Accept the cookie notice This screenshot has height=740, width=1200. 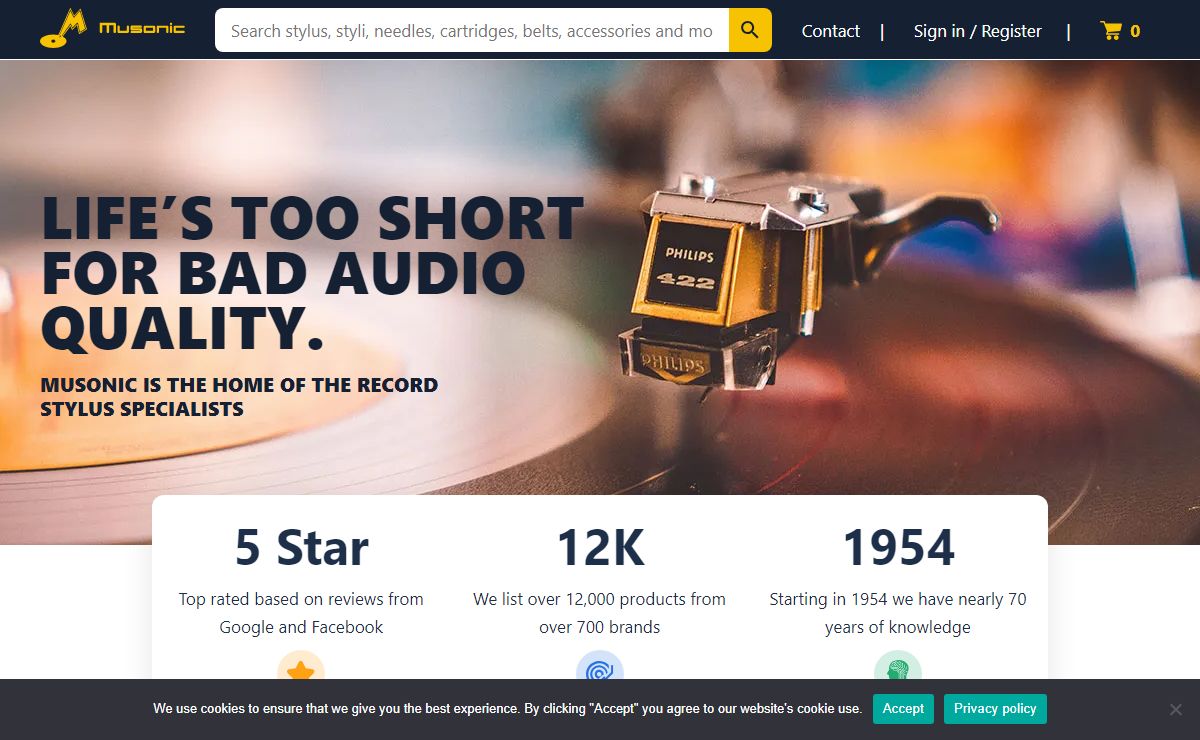coord(903,708)
